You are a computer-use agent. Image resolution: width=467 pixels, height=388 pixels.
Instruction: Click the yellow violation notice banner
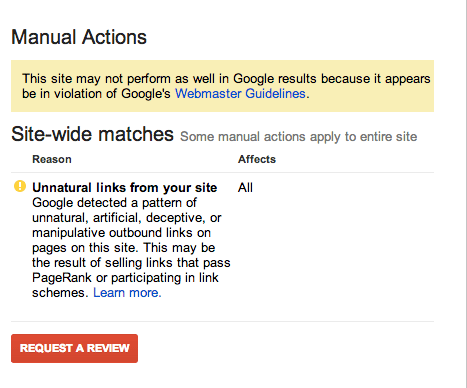point(222,86)
